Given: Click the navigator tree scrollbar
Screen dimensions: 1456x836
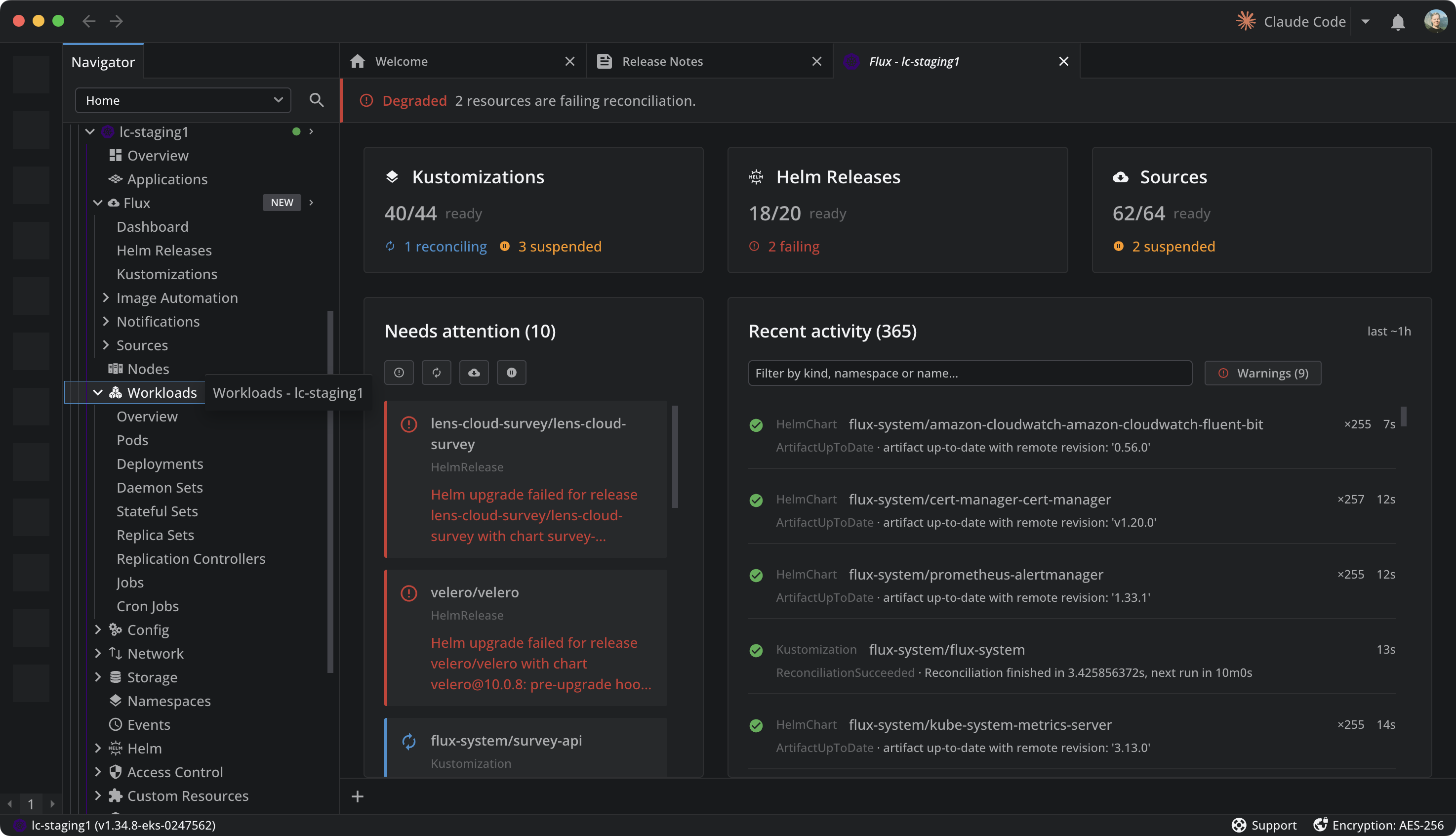Looking at the screenshot, I should click(330, 492).
